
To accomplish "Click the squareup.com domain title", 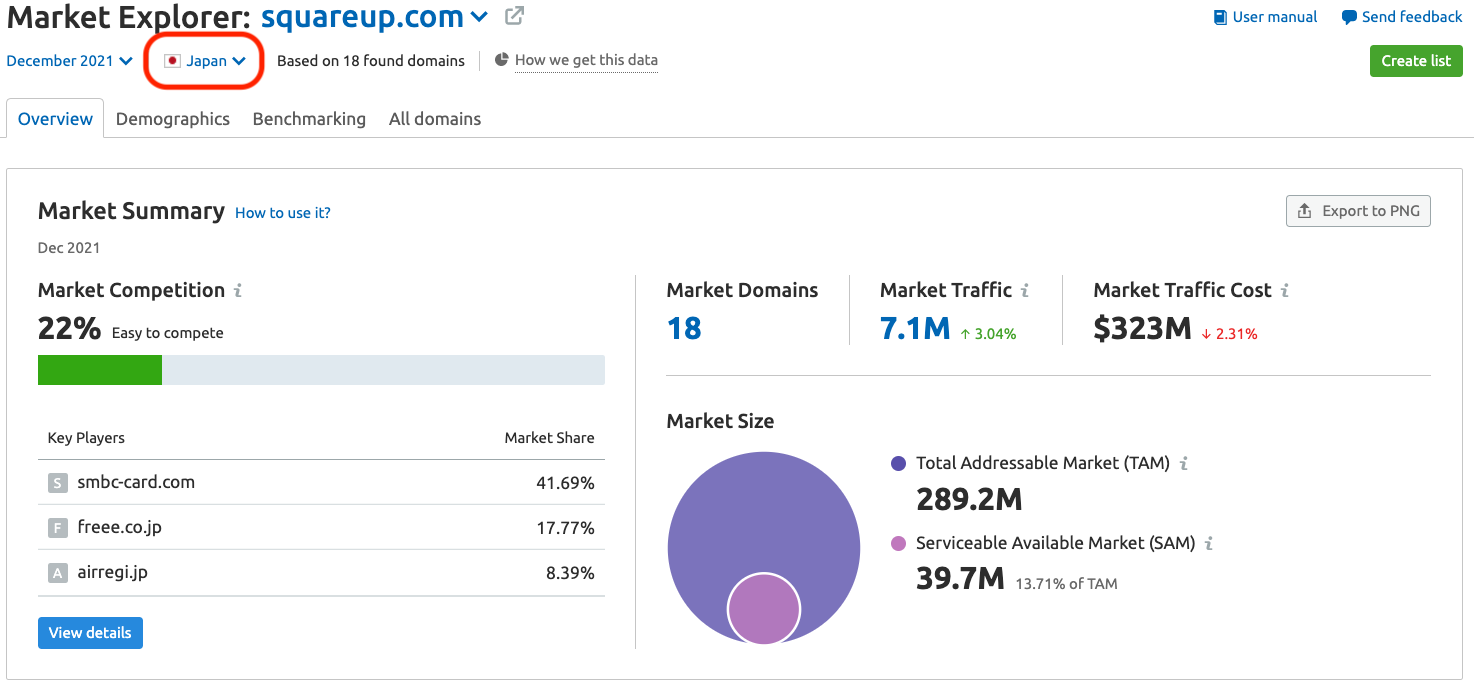I will click(x=362, y=17).
